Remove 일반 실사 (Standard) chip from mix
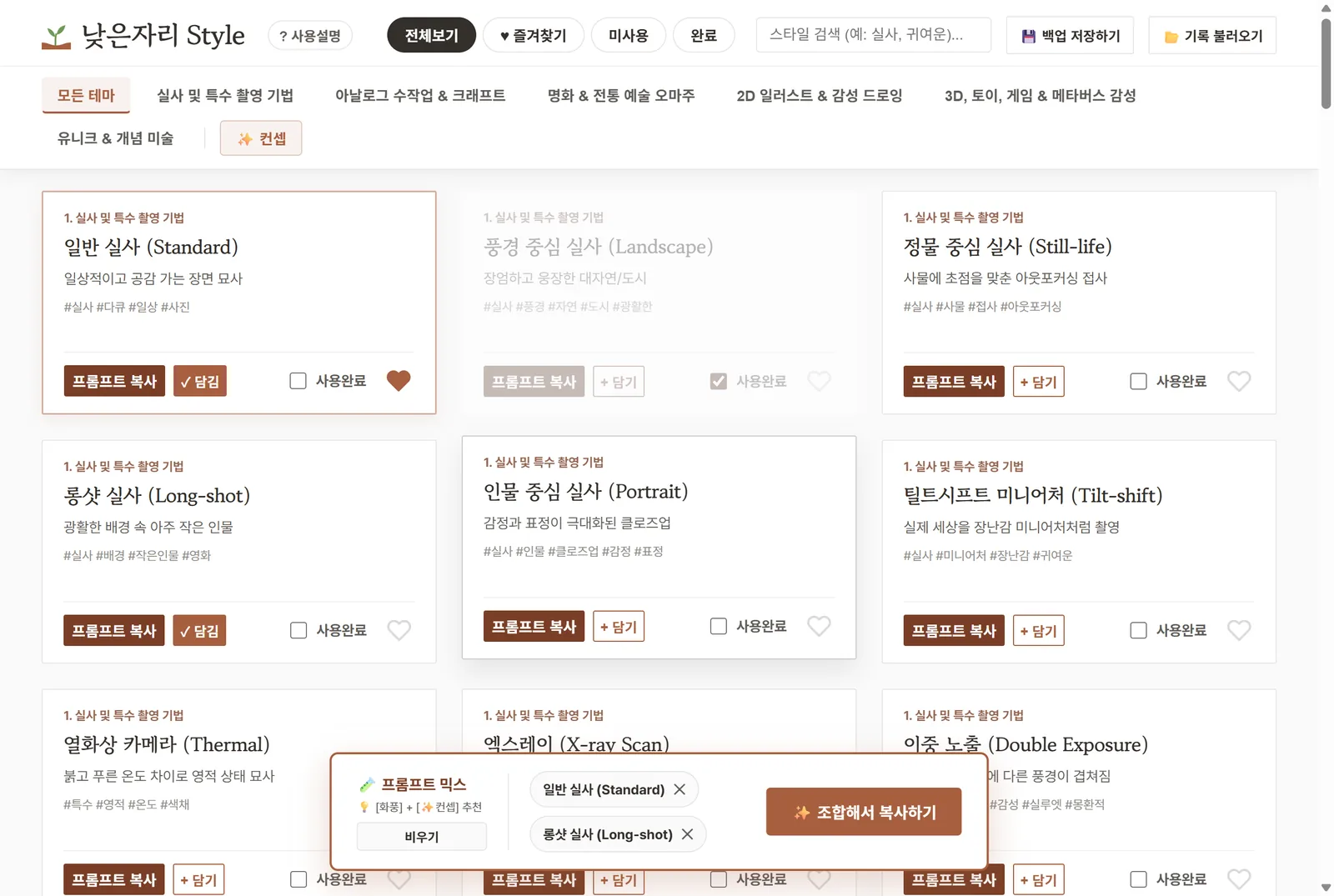 (680, 789)
